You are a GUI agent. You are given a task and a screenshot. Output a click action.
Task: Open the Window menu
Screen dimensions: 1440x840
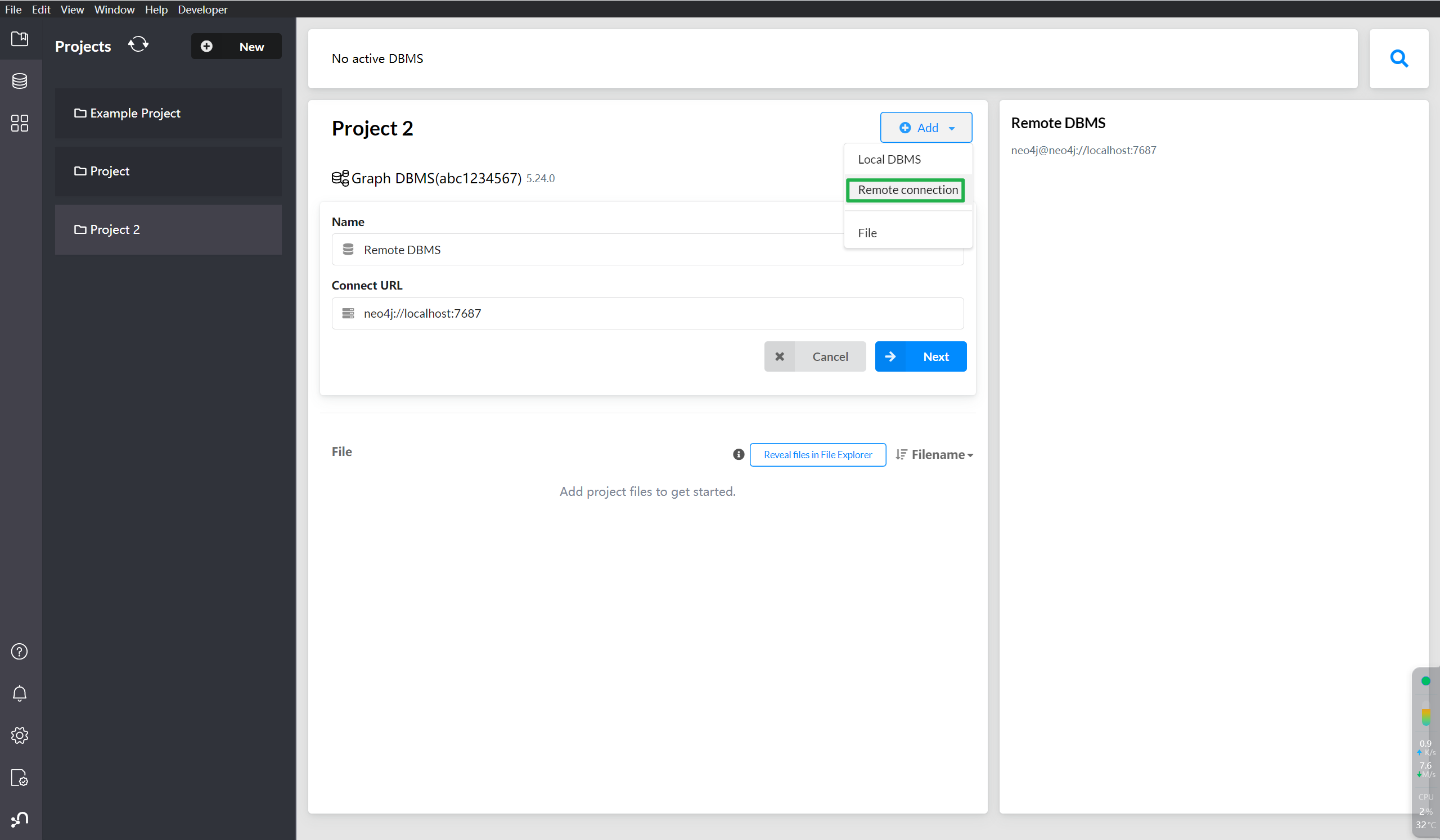tap(114, 9)
